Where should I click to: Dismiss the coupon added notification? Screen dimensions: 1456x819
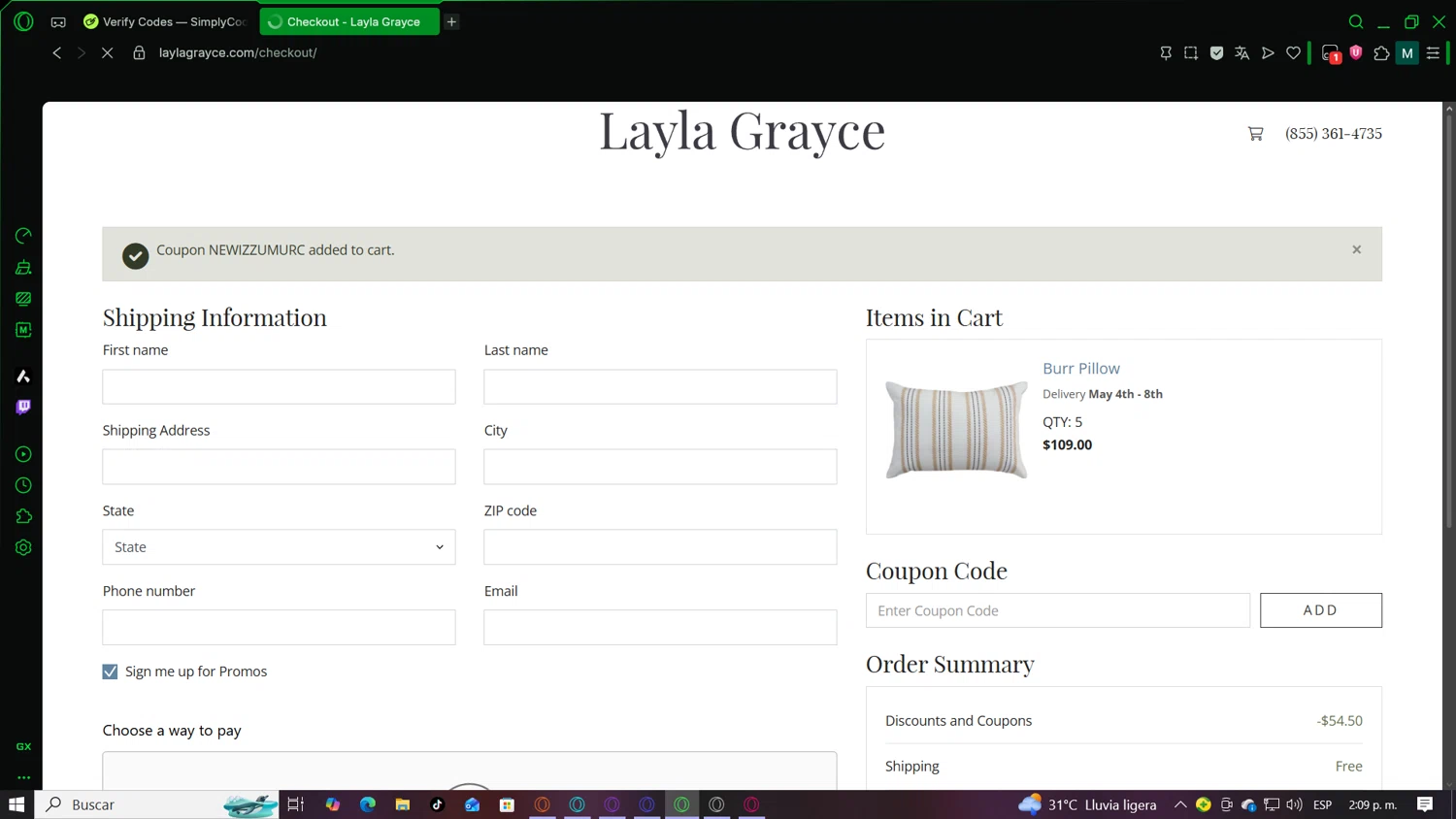pyautogui.click(x=1356, y=249)
